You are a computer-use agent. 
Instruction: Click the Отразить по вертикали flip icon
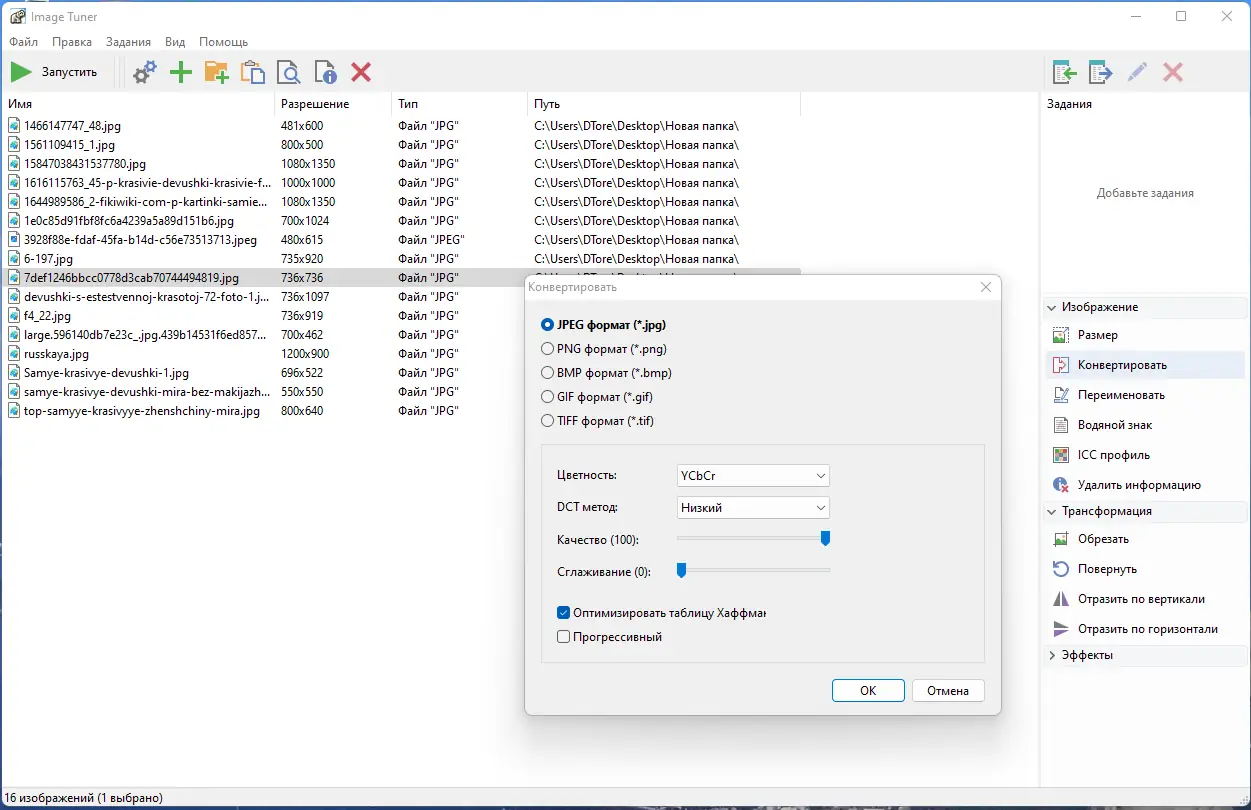(1061, 599)
